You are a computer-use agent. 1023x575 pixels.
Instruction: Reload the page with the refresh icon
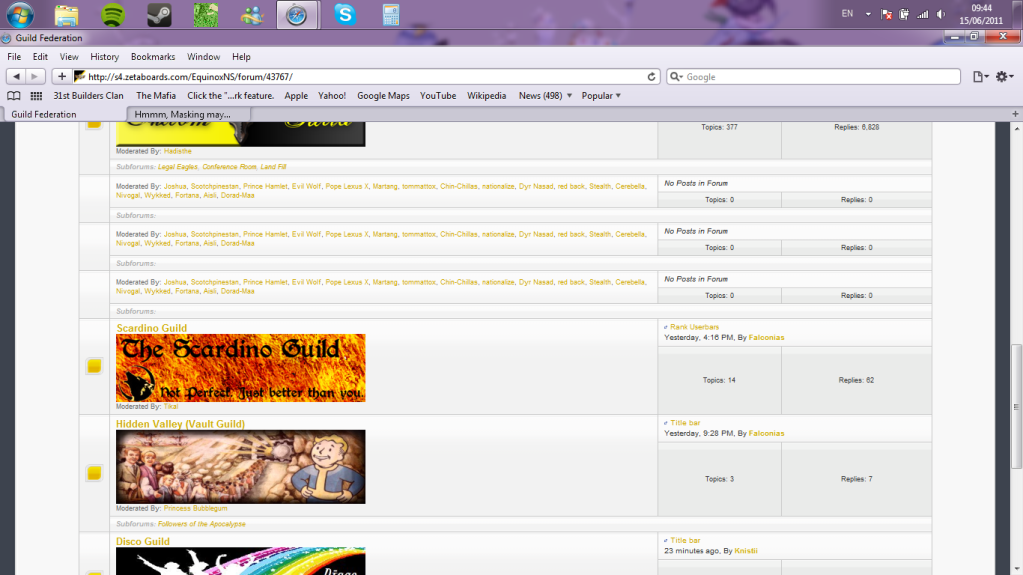tap(652, 77)
